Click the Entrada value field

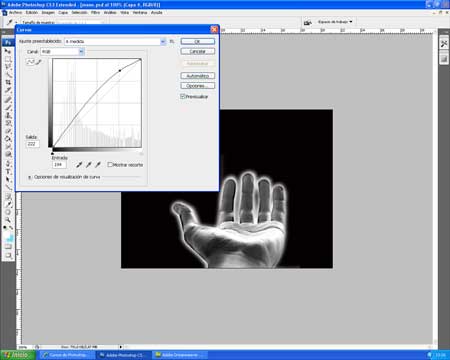click(59, 165)
